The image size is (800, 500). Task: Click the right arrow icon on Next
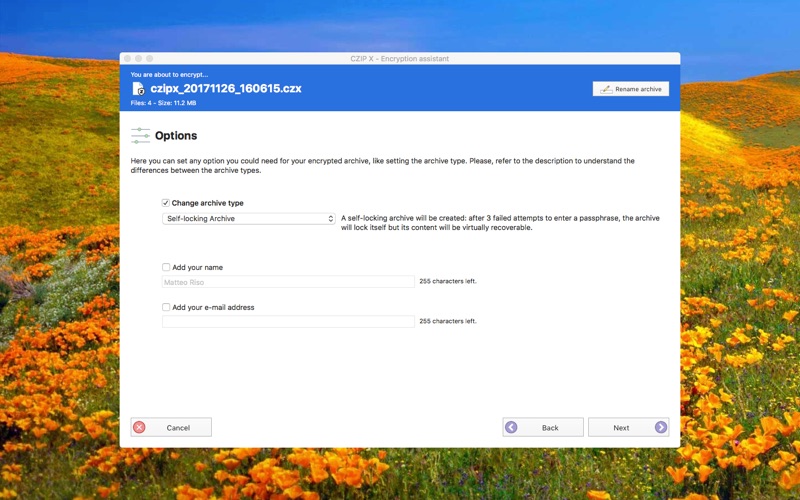[x=661, y=428]
